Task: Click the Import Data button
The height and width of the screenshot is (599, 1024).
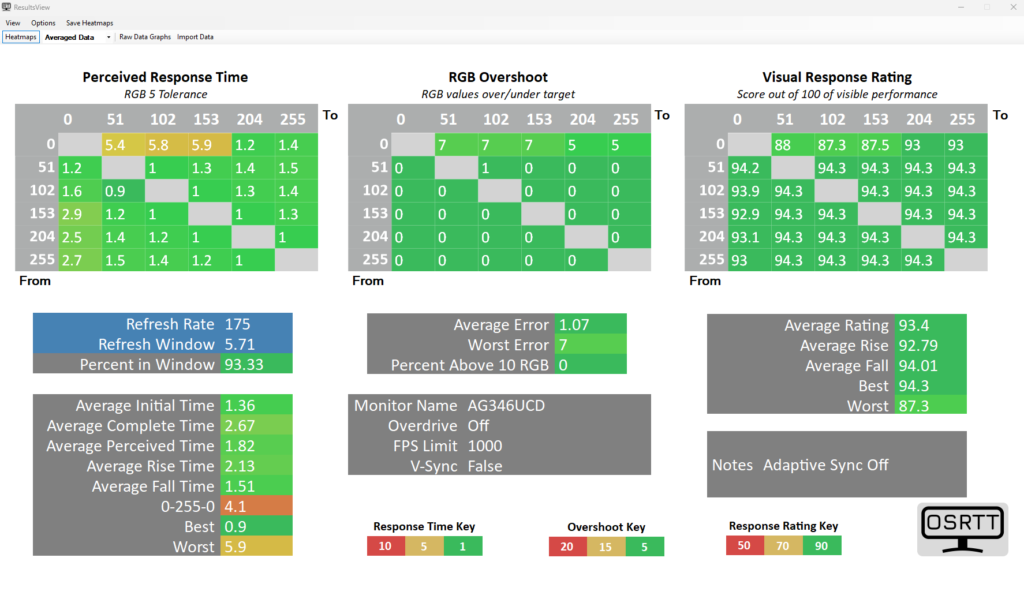Action: pyautogui.click(x=195, y=37)
